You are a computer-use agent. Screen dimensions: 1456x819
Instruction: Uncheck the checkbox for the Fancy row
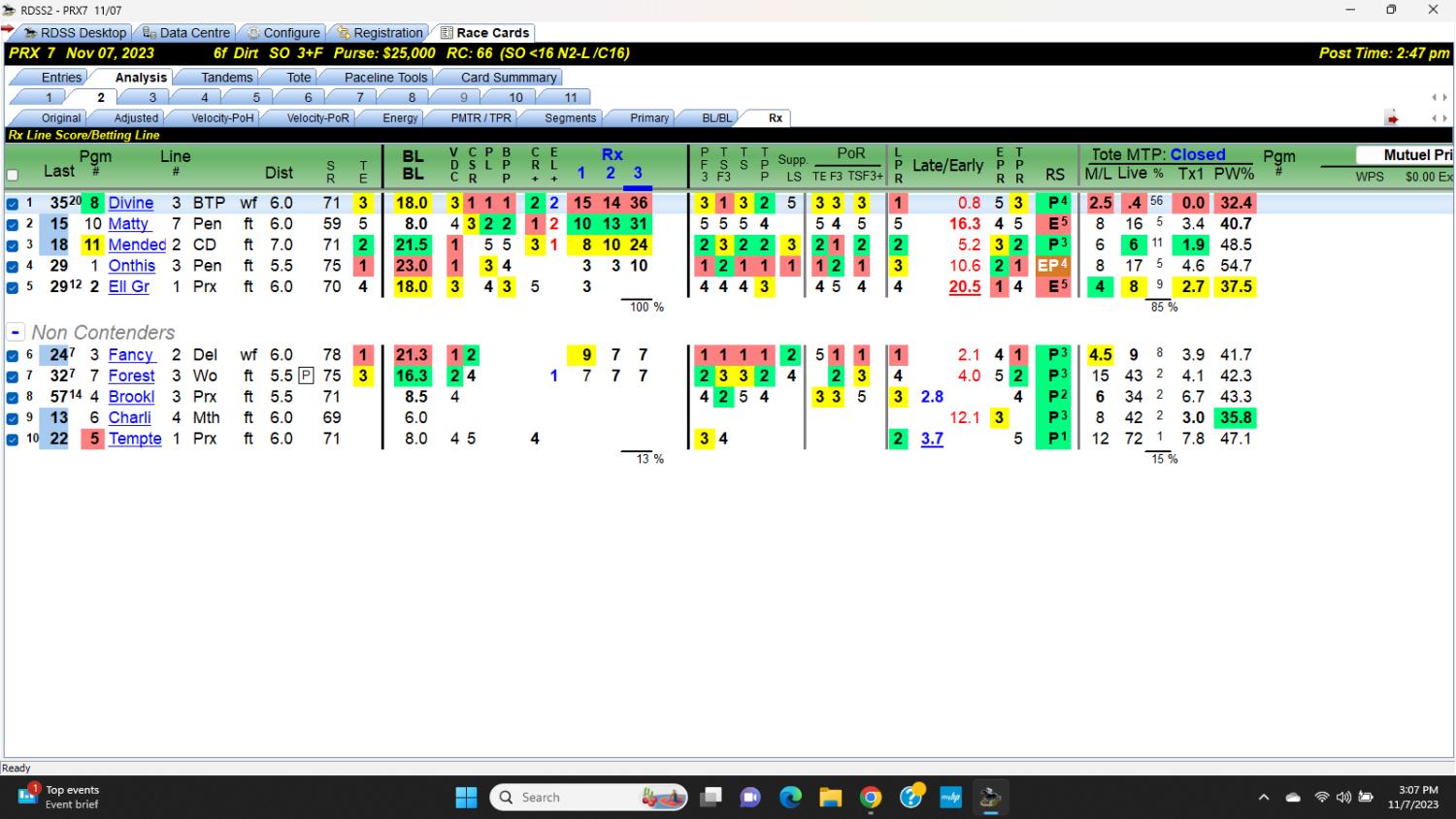point(13,355)
